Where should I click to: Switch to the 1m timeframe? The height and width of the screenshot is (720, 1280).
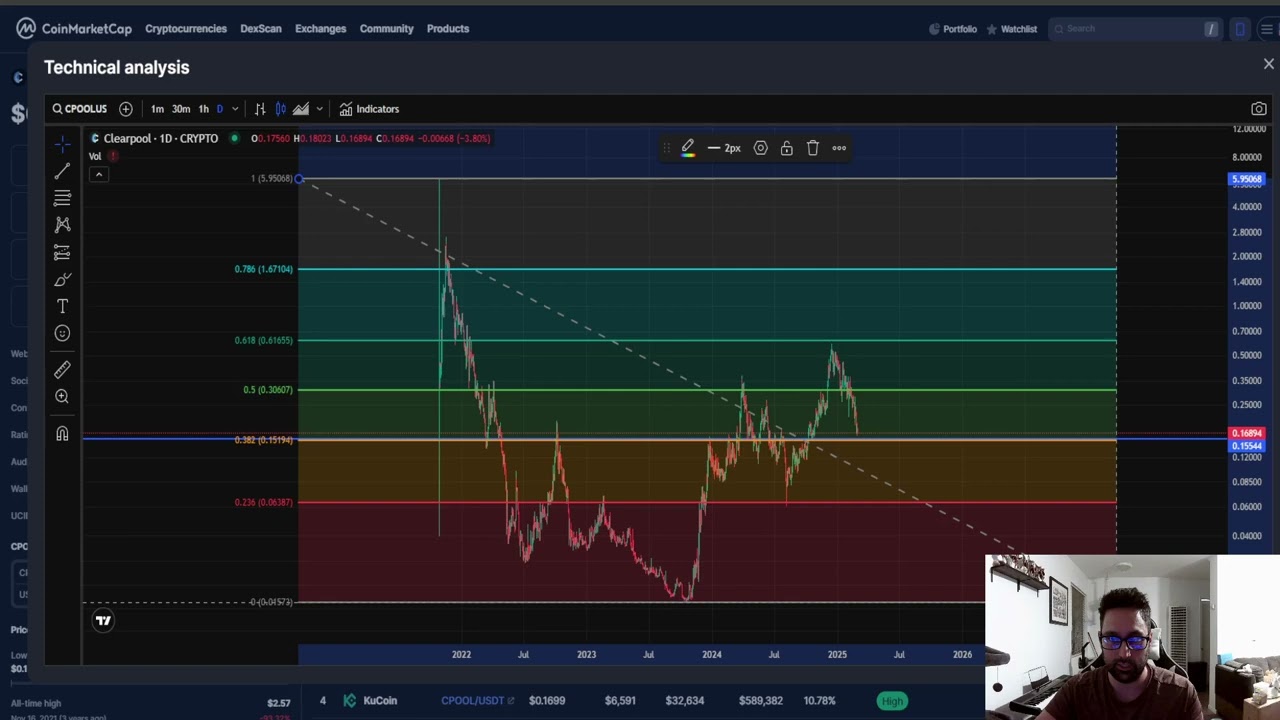click(x=157, y=109)
